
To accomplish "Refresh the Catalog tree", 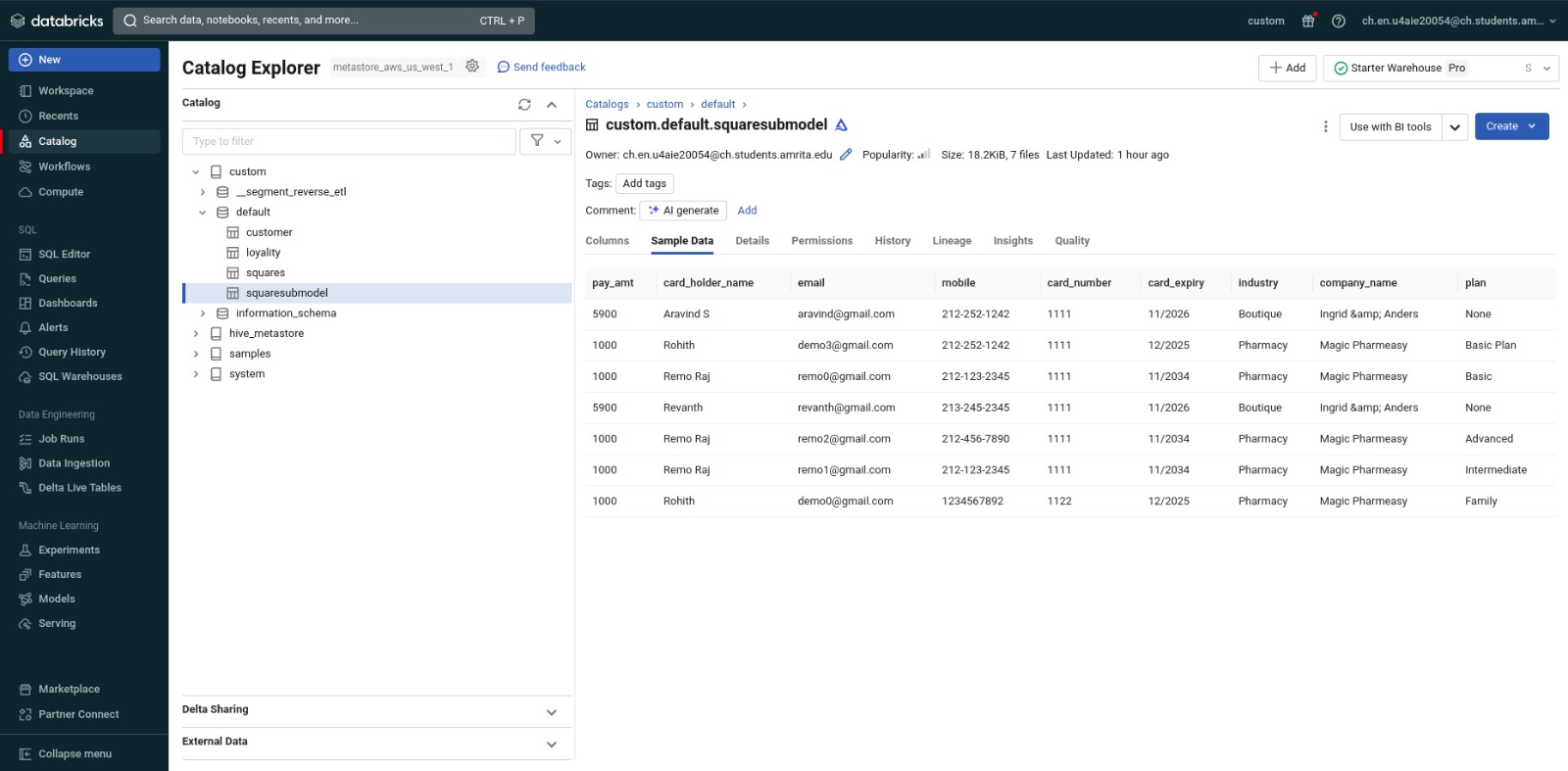I will (x=524, y=104).
